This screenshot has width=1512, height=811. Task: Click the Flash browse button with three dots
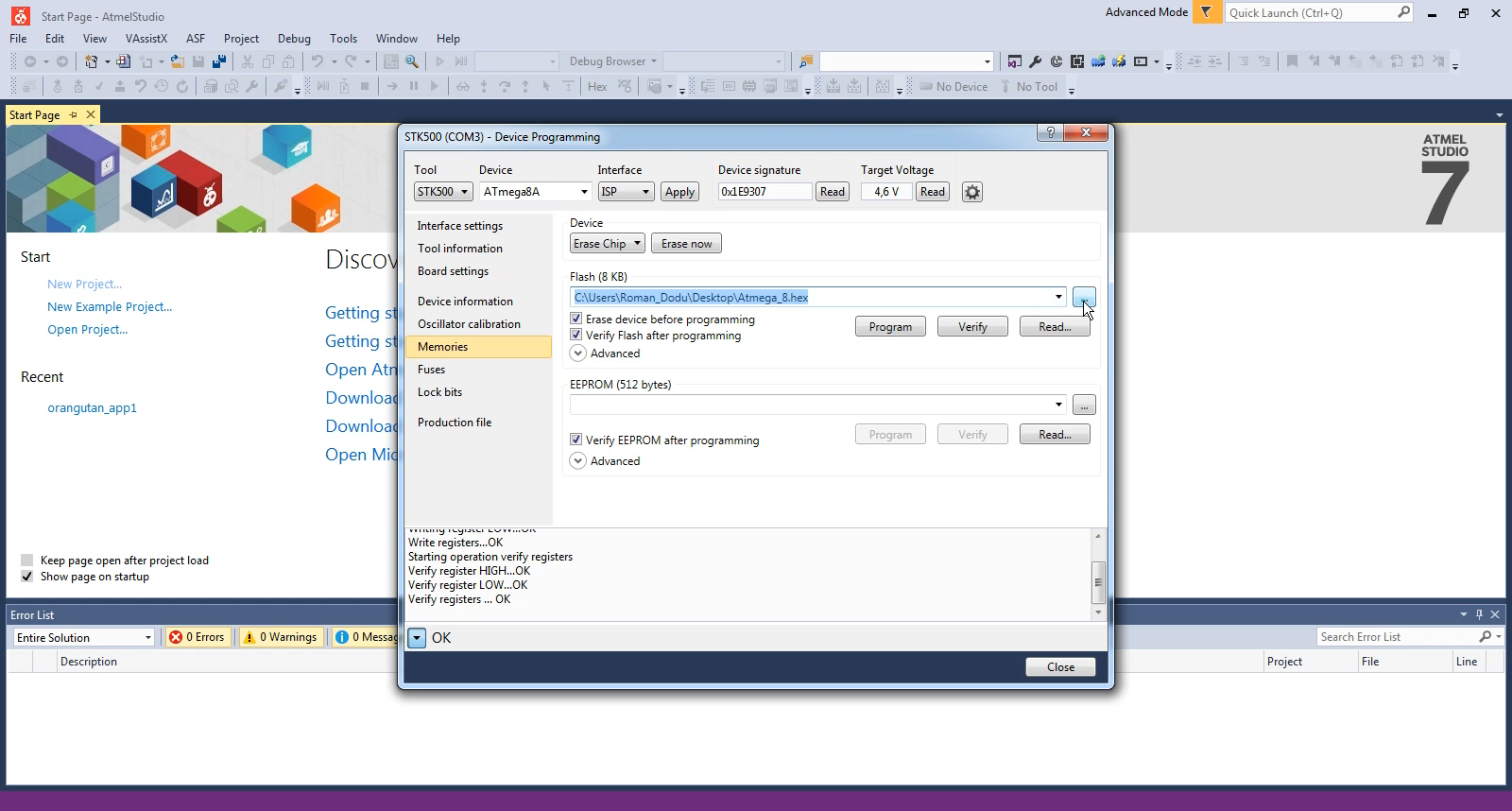coord(1084,298)
